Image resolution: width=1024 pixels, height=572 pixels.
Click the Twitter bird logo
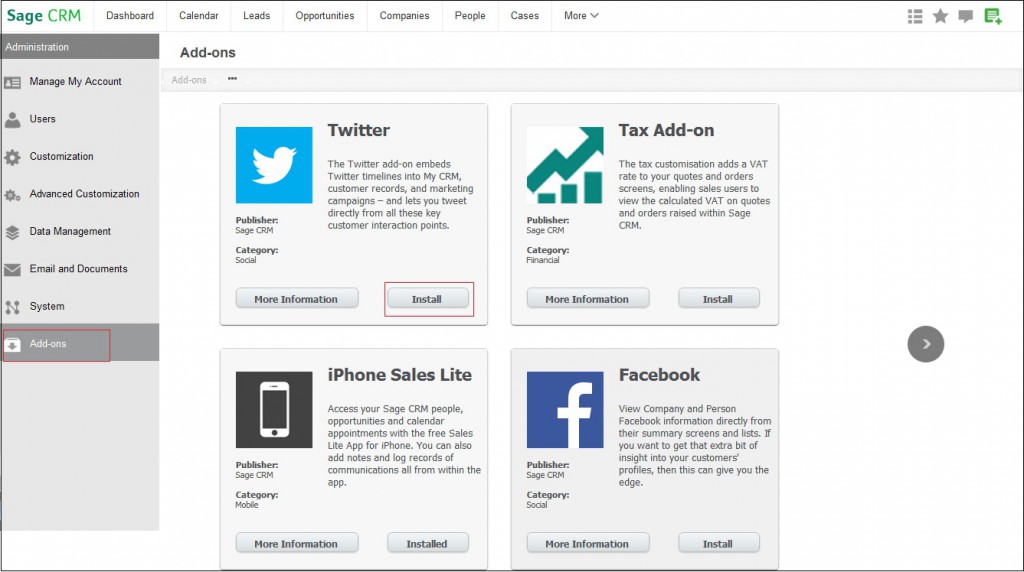[x=274, y=165]
